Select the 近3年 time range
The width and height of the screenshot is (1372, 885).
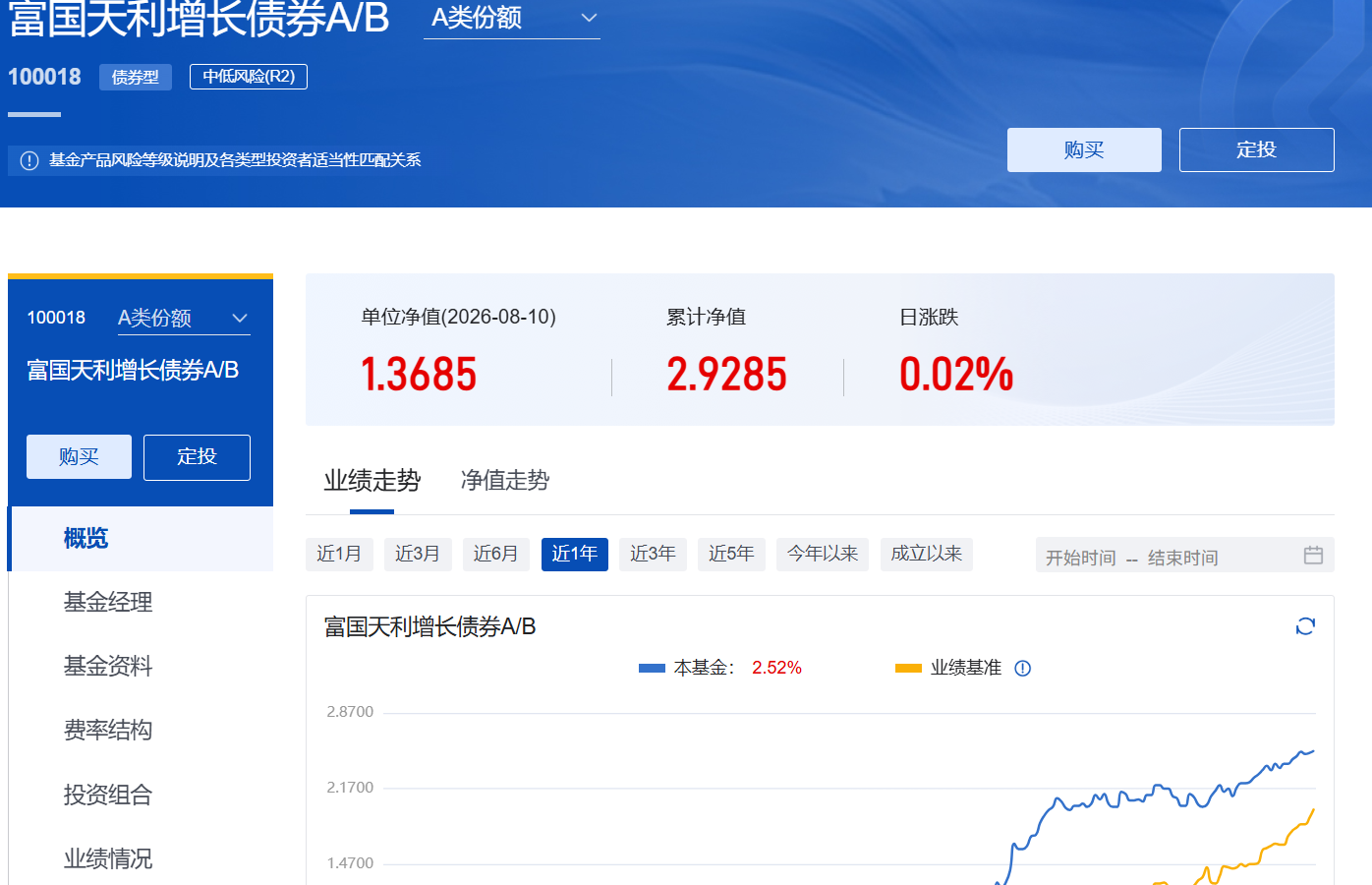point(654,555)
